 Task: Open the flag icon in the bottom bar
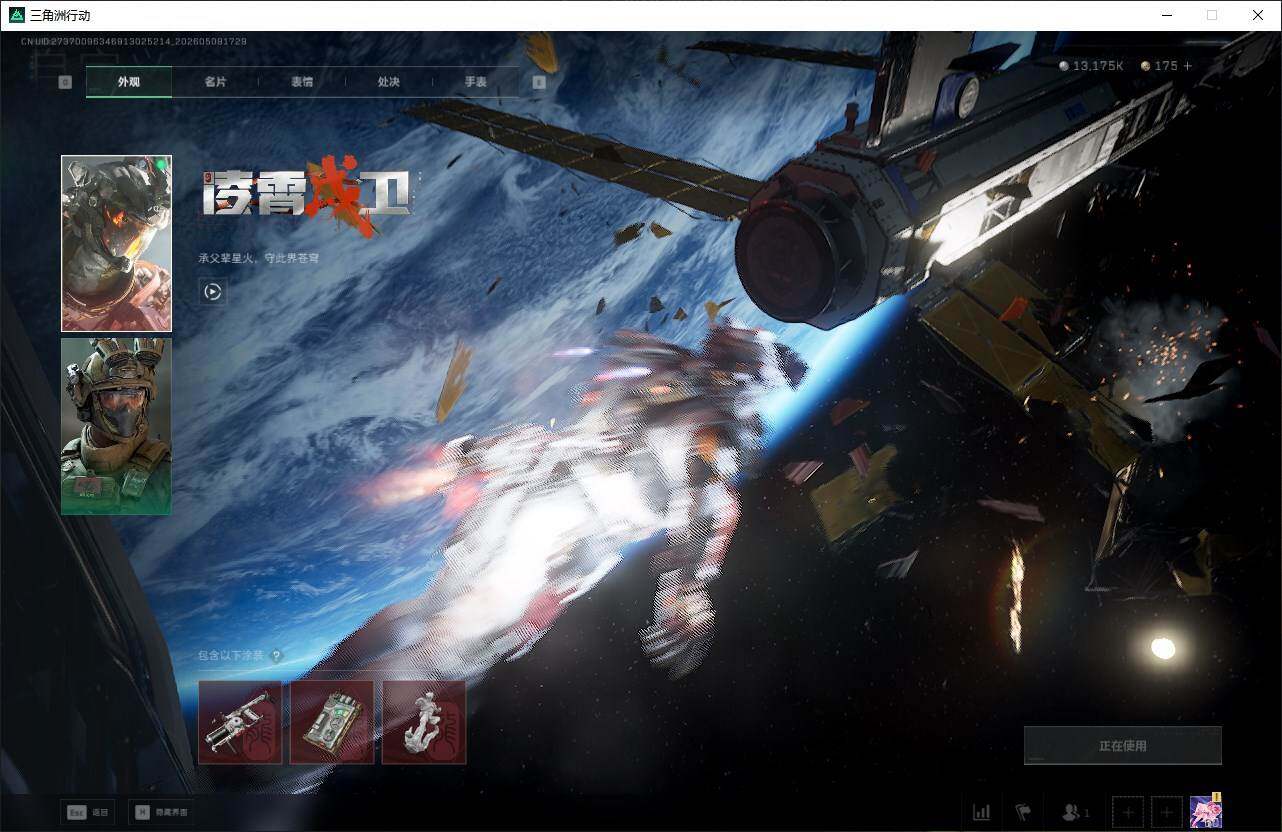[x=1023, y=812]
